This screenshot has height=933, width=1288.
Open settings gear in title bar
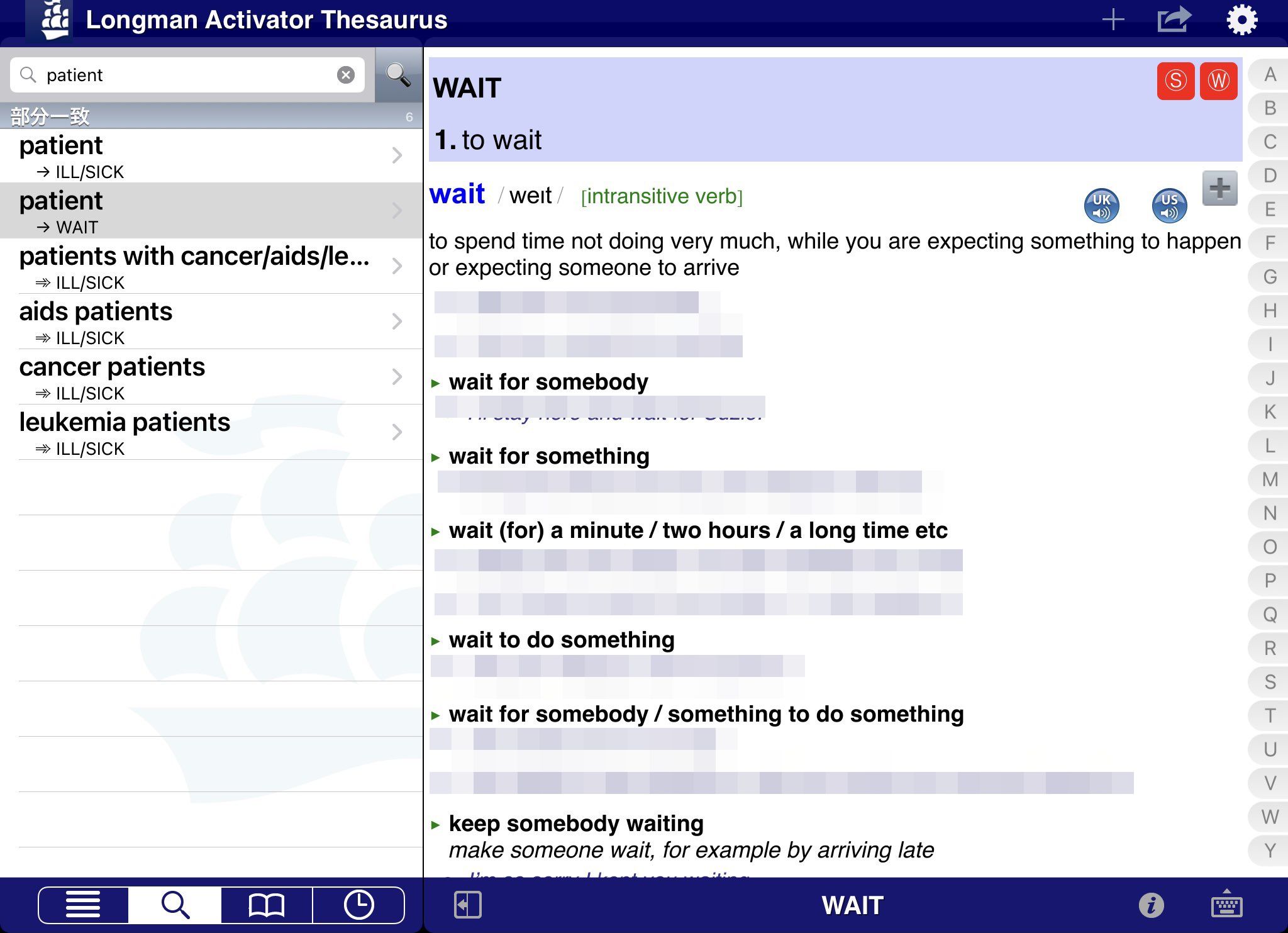pyautogui.click(x=1241, y=20)
